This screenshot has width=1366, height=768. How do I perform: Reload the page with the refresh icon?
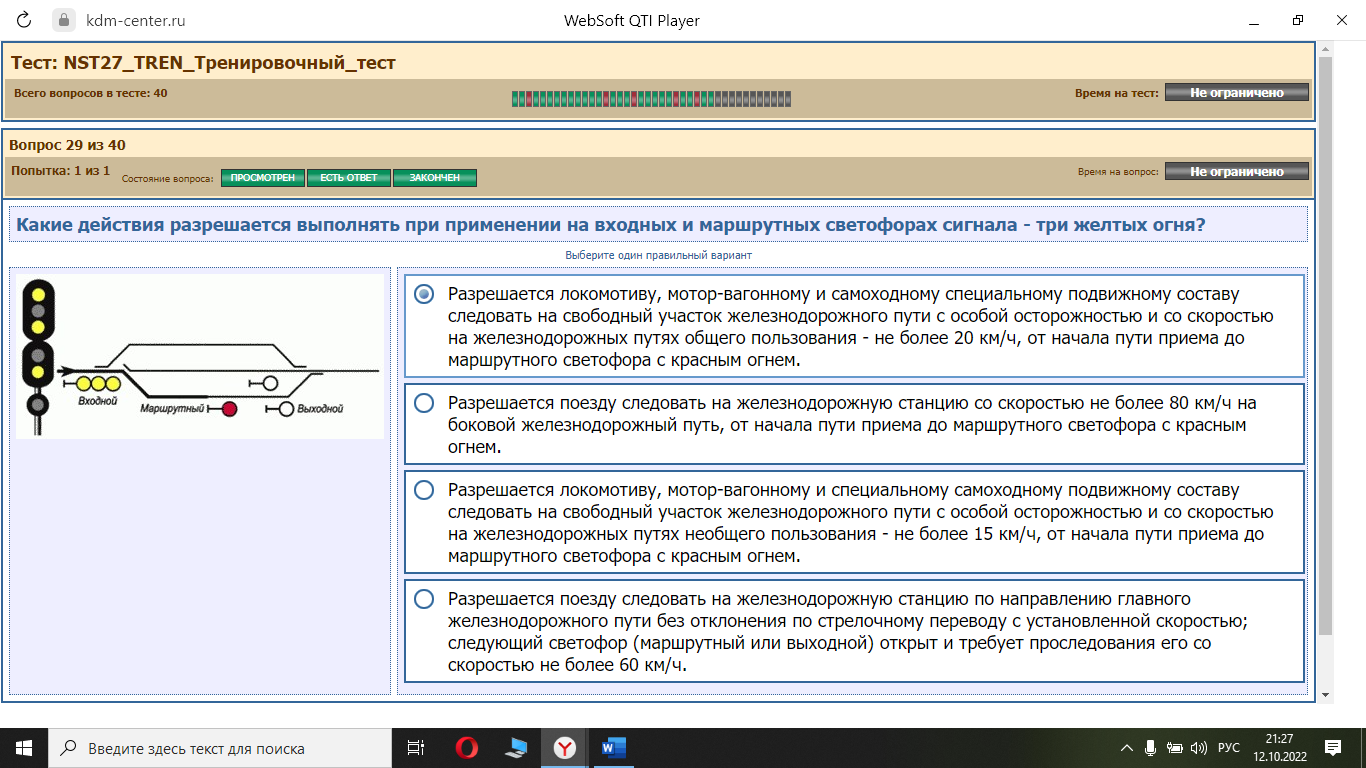tap(24, 20)
